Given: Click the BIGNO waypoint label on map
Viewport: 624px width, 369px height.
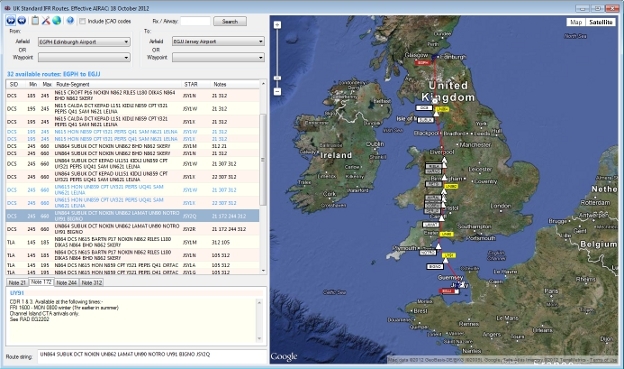Looking at the screenshot, I should point(435,266).
